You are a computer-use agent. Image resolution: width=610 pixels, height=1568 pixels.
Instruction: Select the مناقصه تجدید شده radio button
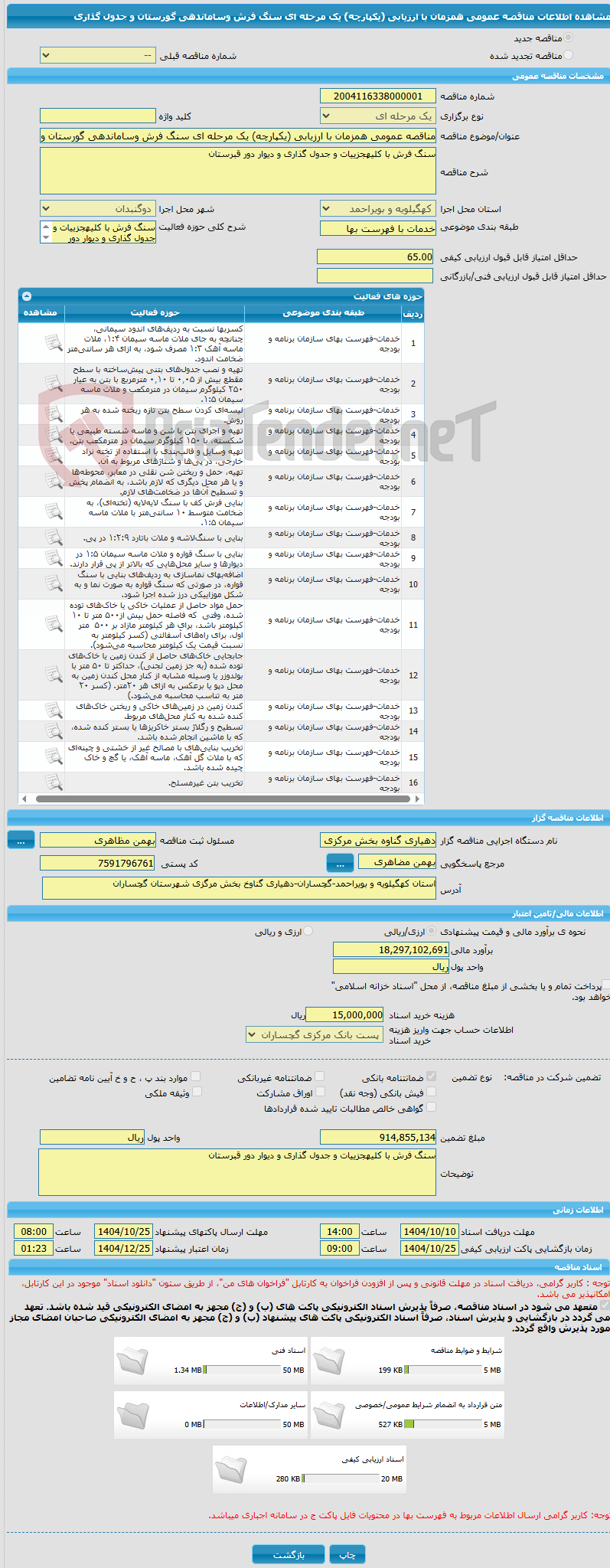(x=568, y=55)
